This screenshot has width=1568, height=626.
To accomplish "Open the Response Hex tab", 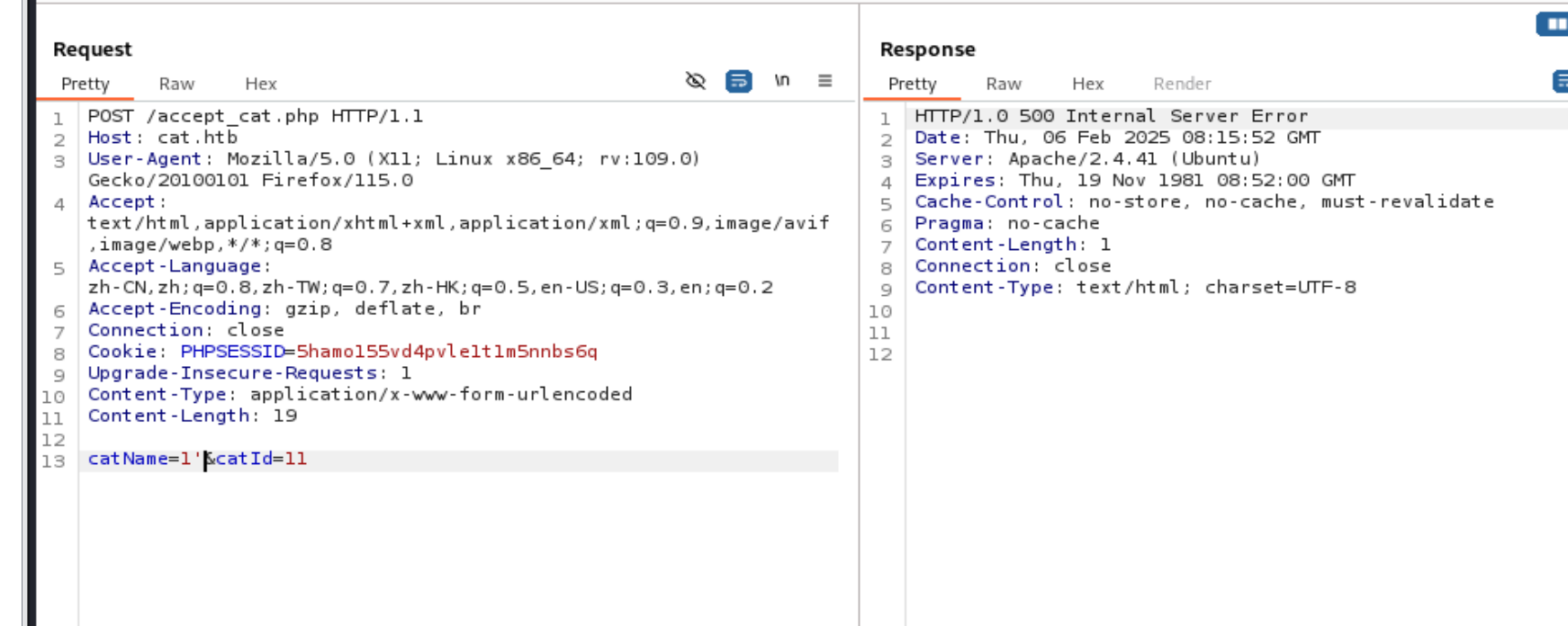I will pyautogui.click(x=1087, y=84).
